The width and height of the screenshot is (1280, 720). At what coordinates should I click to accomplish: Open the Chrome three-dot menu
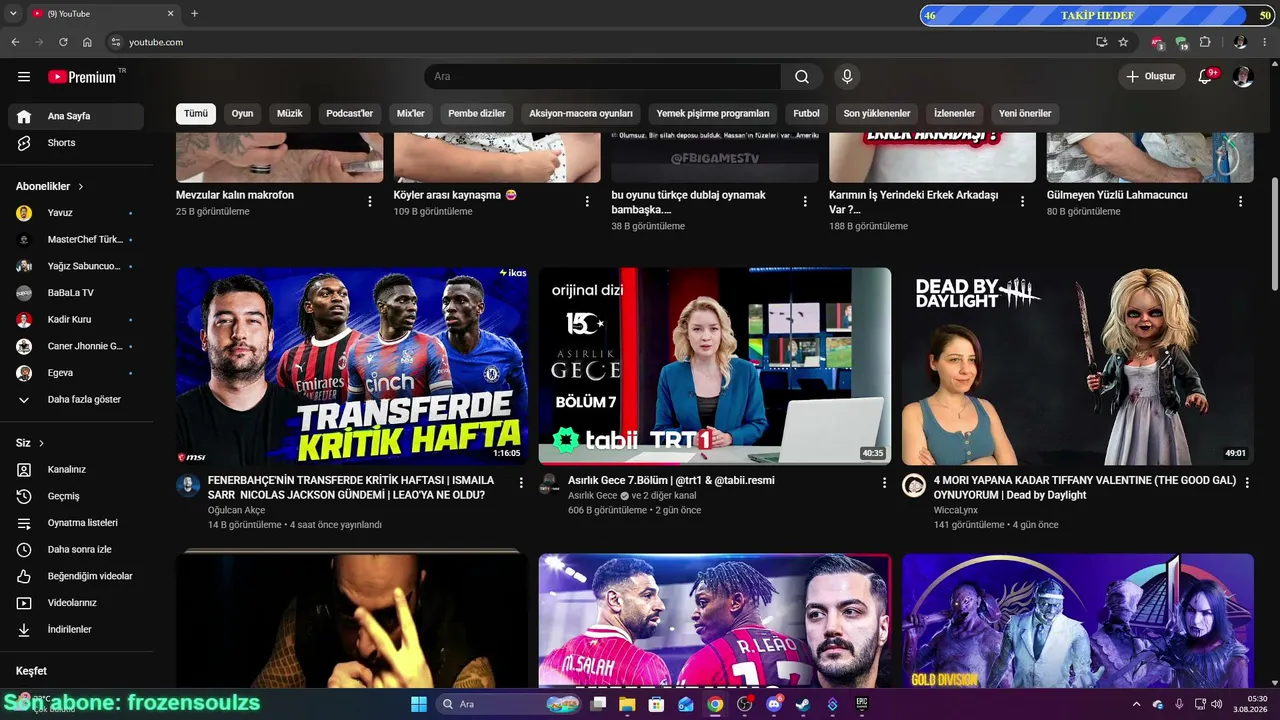click(1265, 42)
